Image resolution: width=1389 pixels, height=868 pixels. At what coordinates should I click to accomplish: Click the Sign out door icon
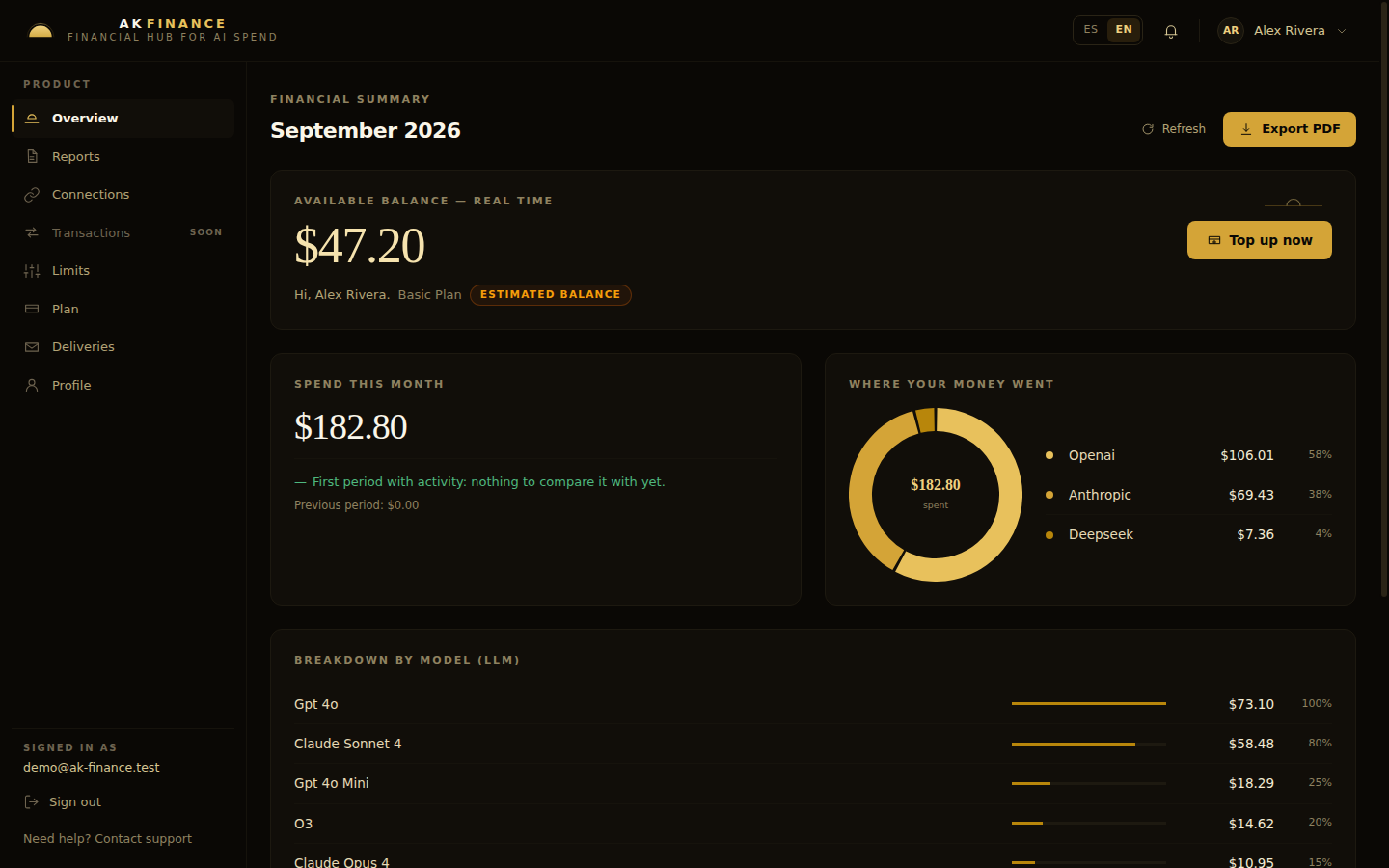coord(31,802)
